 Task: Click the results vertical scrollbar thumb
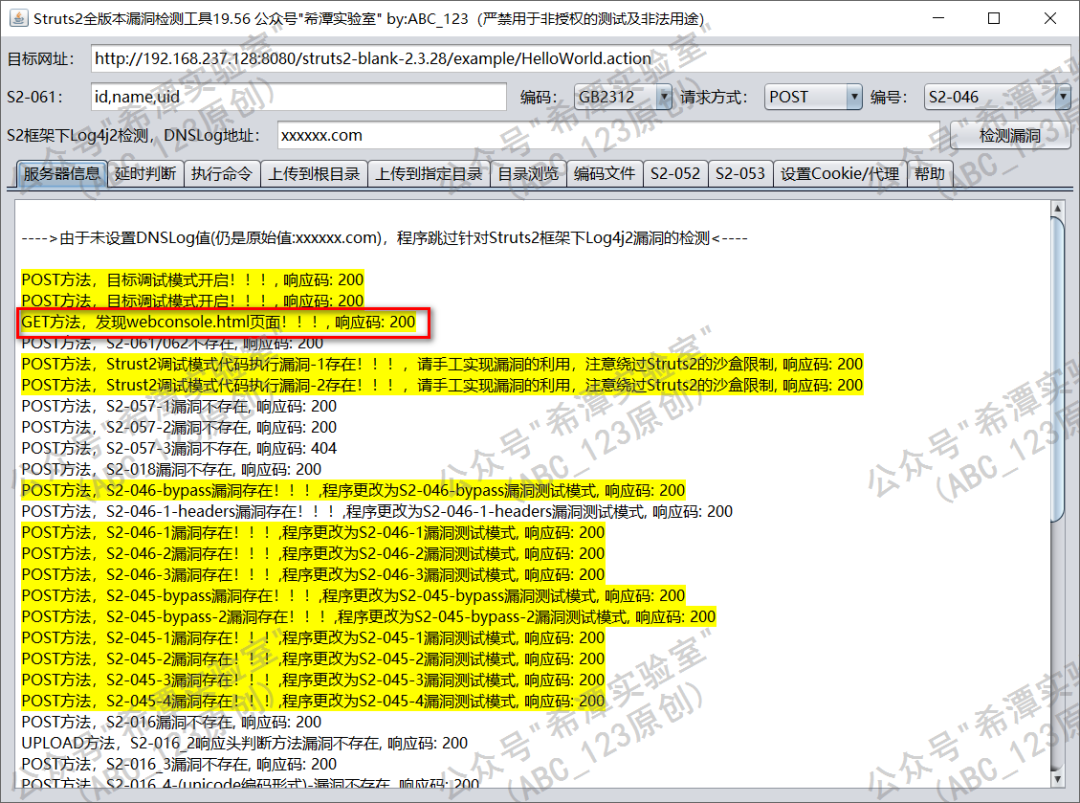[1057, 369]
